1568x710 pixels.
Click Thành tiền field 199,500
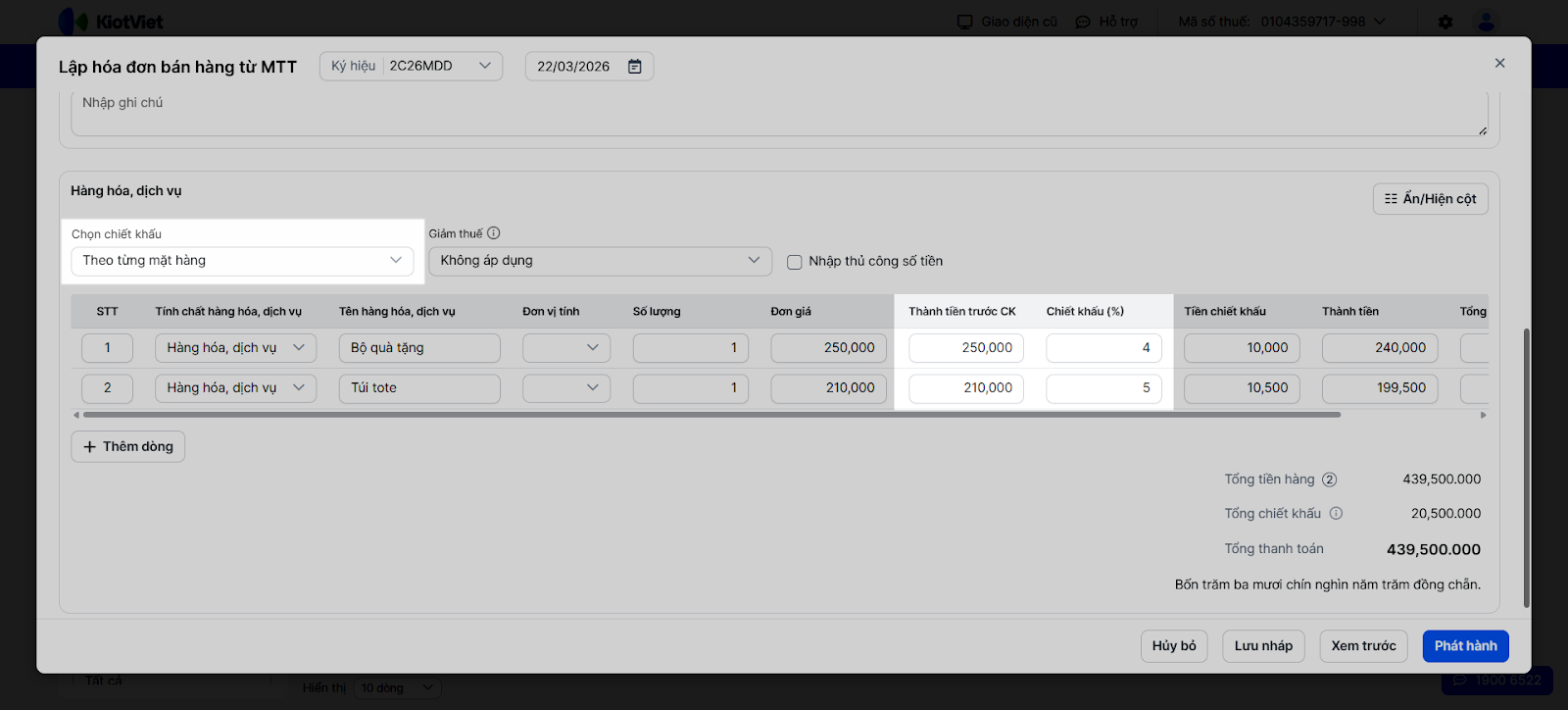point(1380,388)
